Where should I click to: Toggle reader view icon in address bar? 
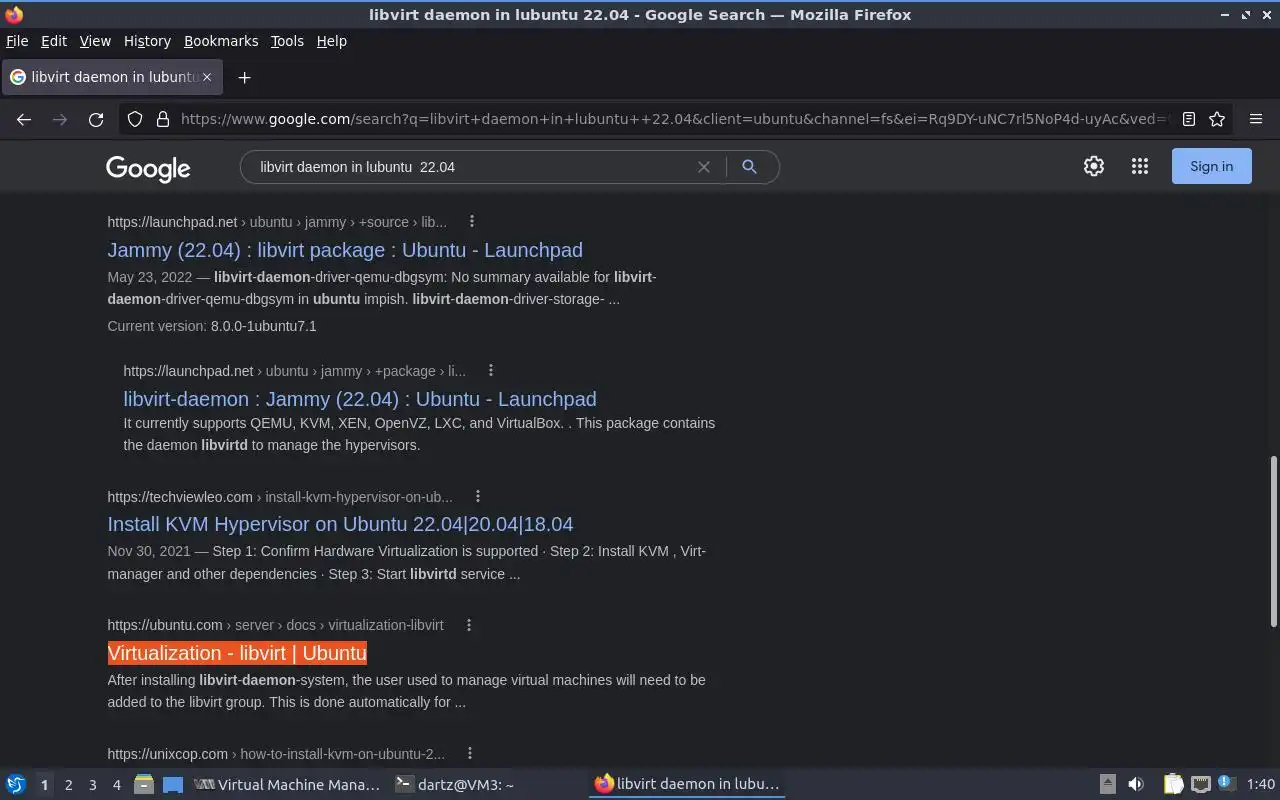coord(1189,119)
